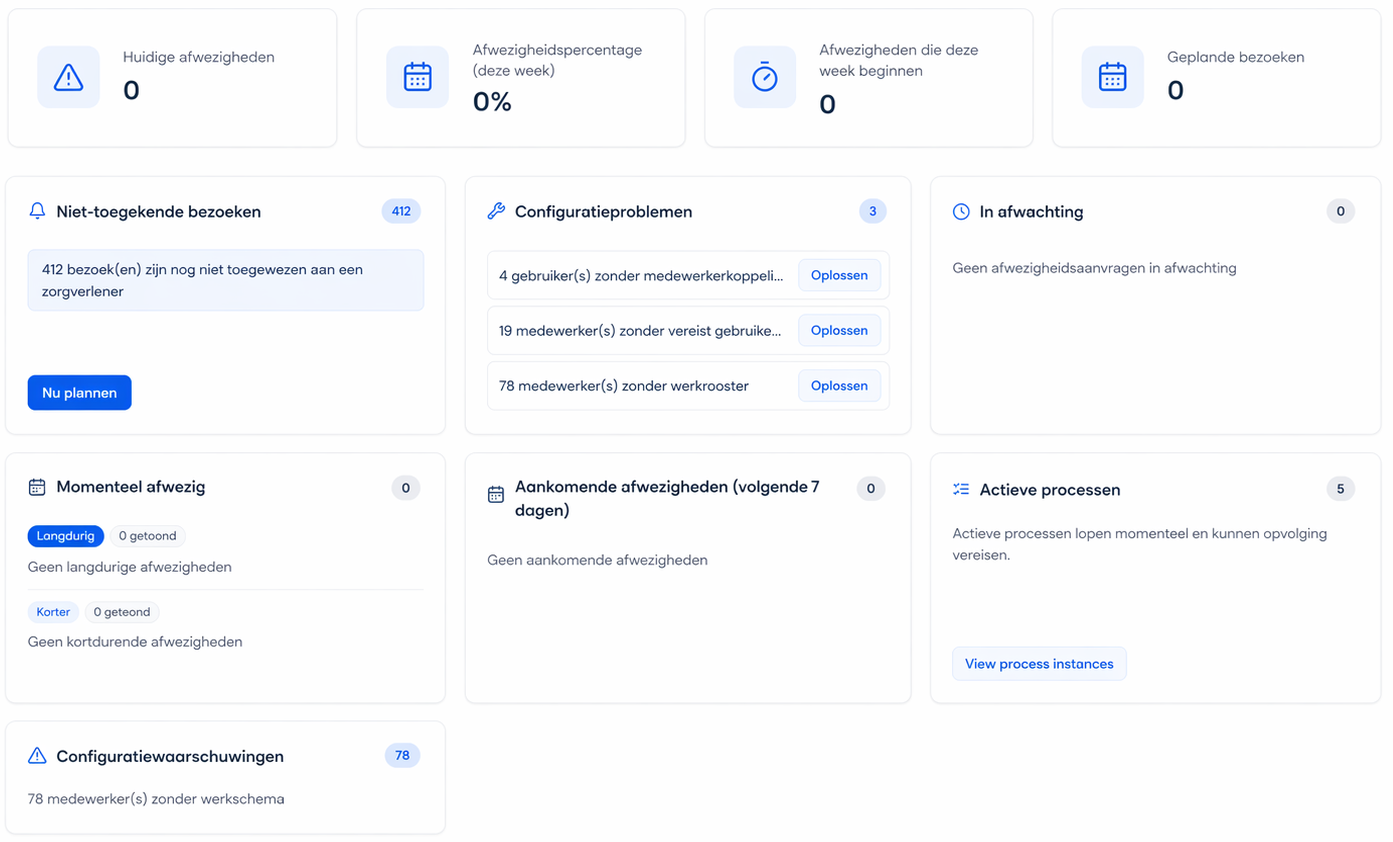Click the bell icon on Niet-toegekende bezoeken panel
1393x842 pixels.
tap(36, 211)
